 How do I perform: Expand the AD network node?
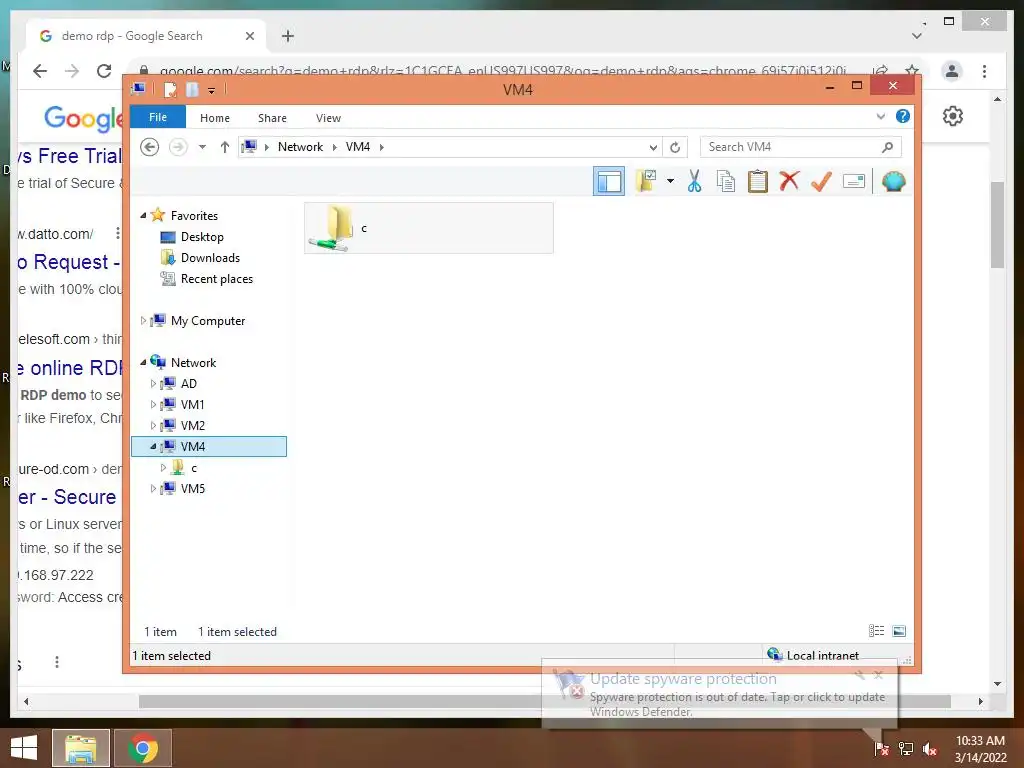tap(153, 383)
